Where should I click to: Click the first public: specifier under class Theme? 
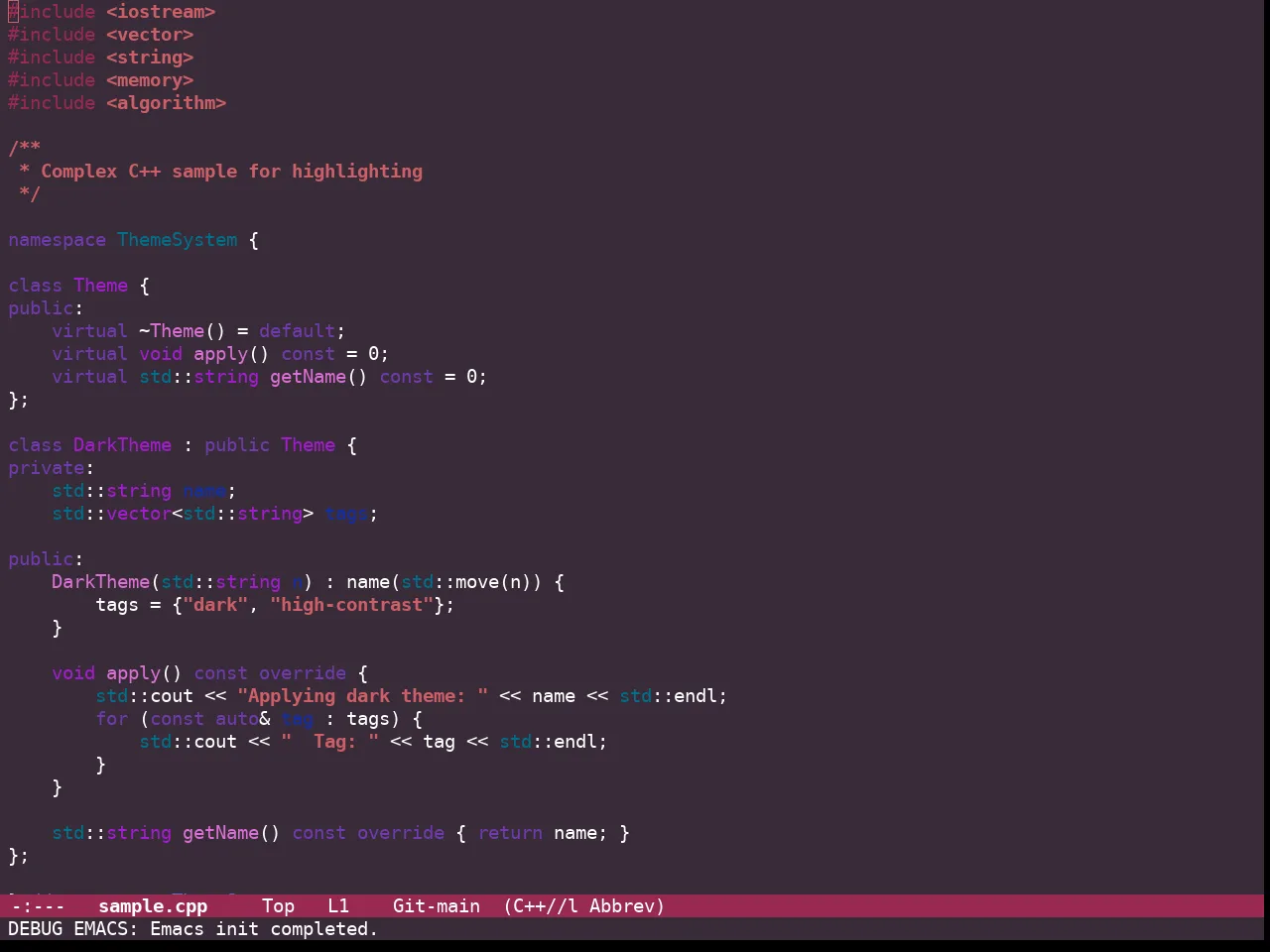46,308
